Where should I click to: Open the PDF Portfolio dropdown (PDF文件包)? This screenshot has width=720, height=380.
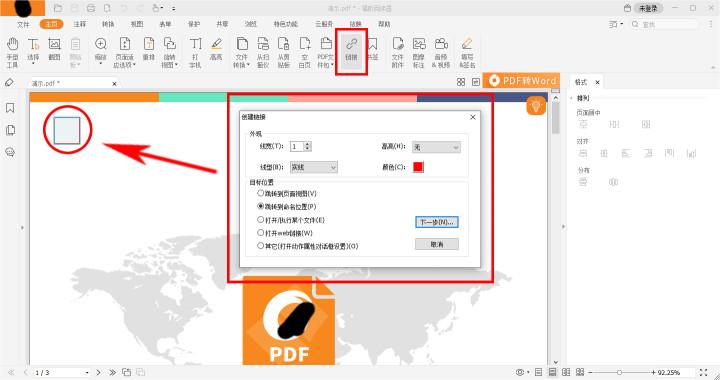coord(326,52)
